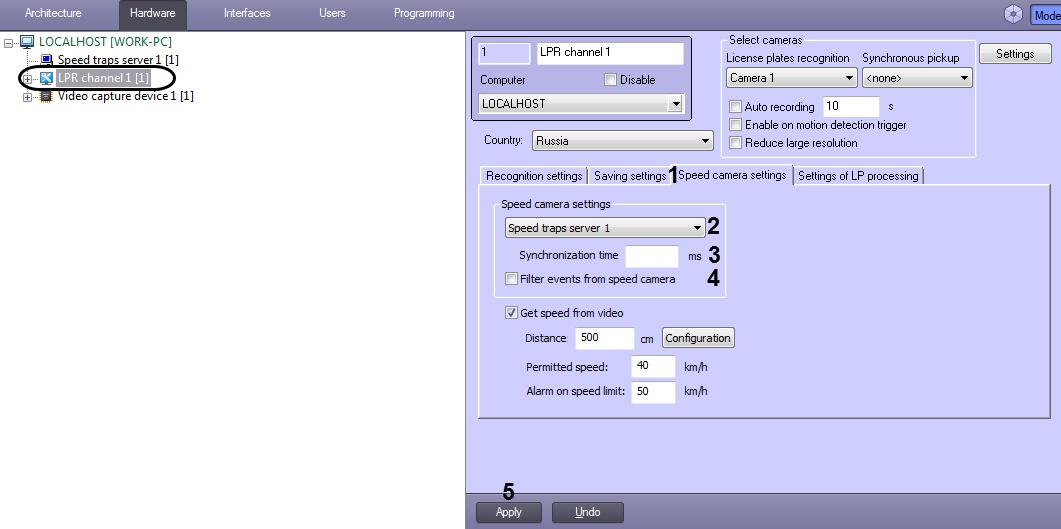The image size is (1061, 529).
Task: Click the Mode button at top right
Action: pyautogui.click(x=1045, y=14)
